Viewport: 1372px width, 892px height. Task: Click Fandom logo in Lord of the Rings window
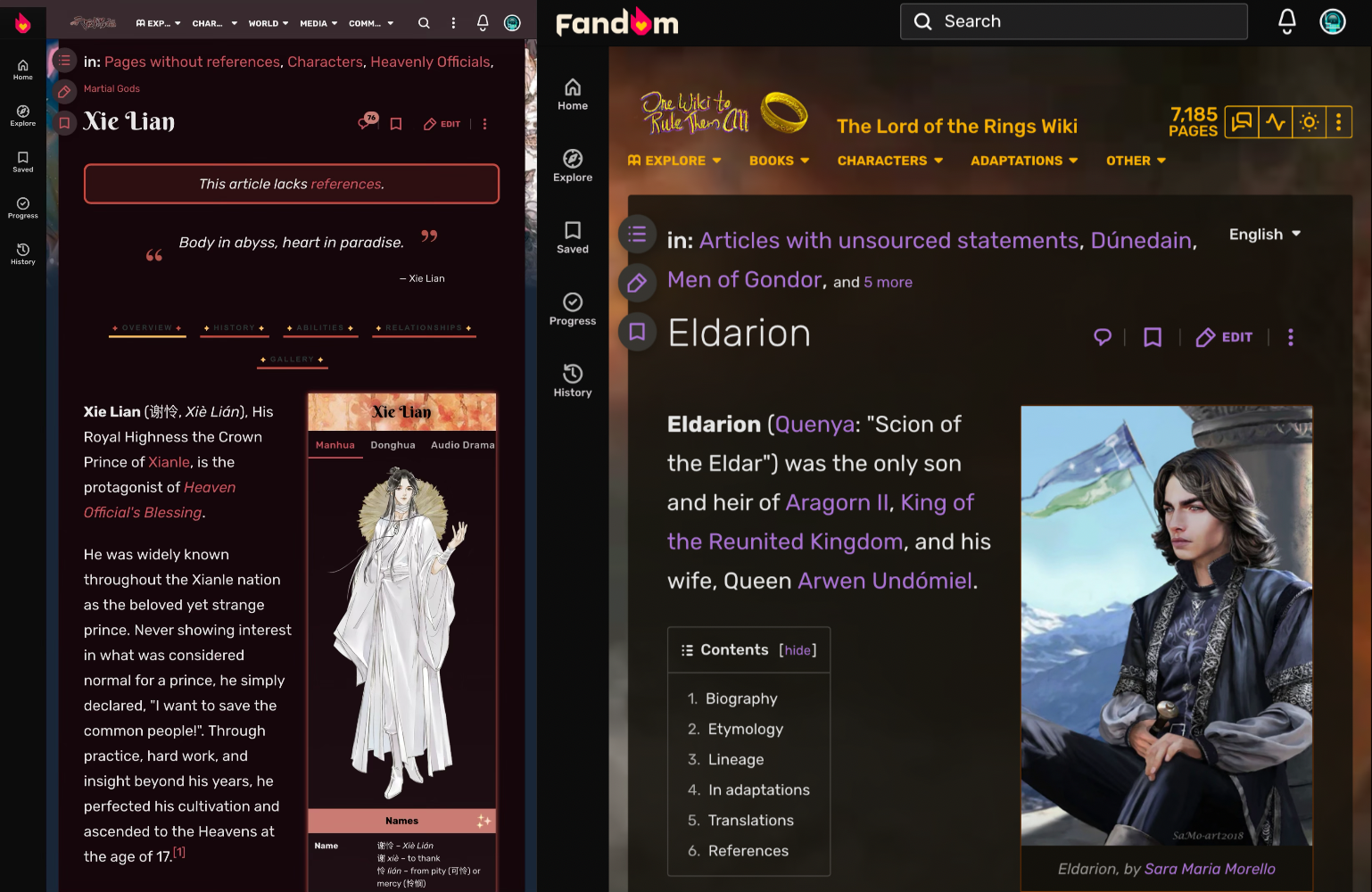pos(617,22)
